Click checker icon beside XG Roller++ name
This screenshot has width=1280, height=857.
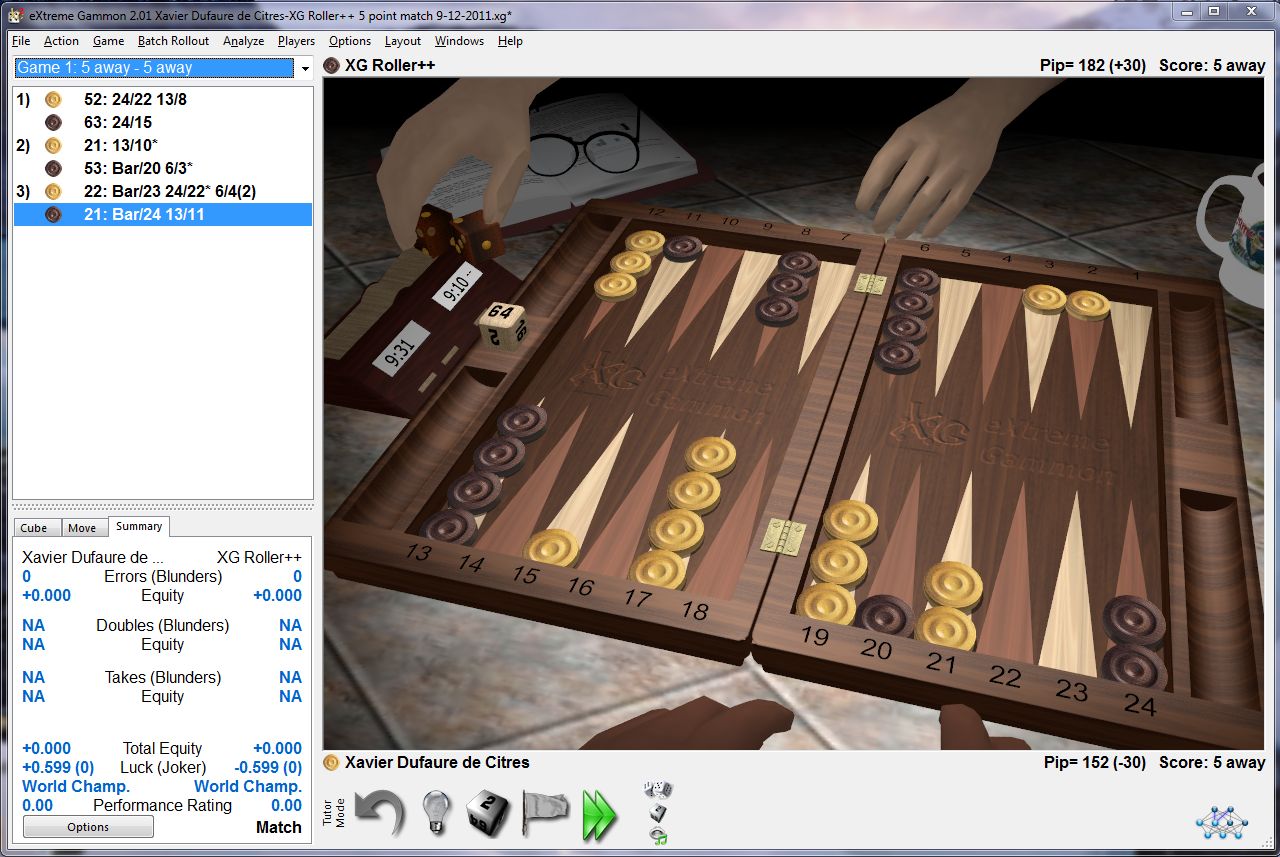(331, 65)
